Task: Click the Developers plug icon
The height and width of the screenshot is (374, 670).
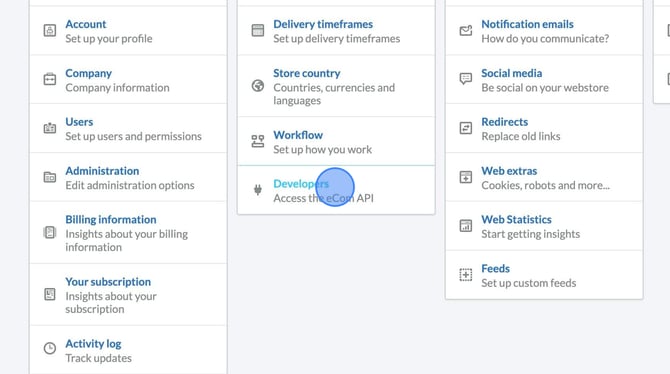Action: [x=258, y=190]
